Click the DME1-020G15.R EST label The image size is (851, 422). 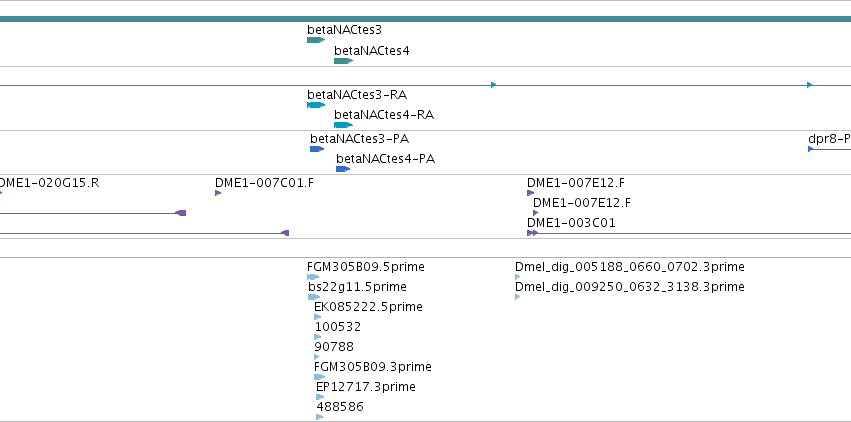tap(49, 183)
